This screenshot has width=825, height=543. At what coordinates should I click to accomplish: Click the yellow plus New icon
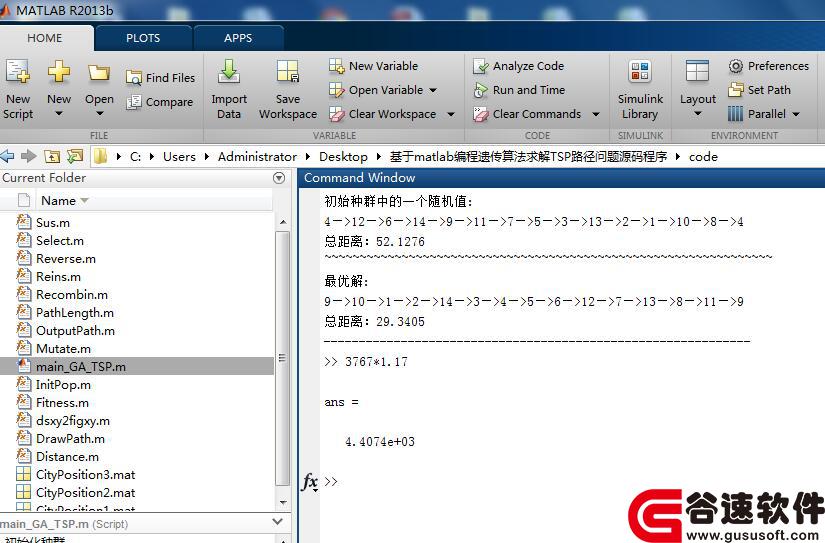point(58,72)
